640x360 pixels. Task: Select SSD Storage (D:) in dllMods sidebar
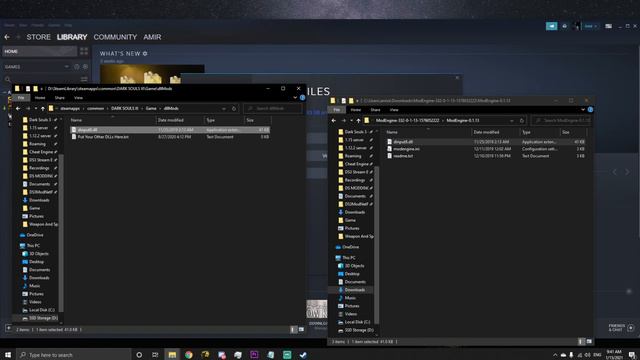tap(40, 318)
